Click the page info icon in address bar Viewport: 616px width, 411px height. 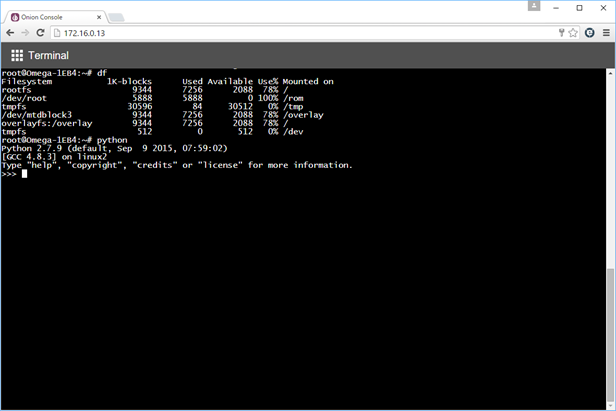(58, 33)
